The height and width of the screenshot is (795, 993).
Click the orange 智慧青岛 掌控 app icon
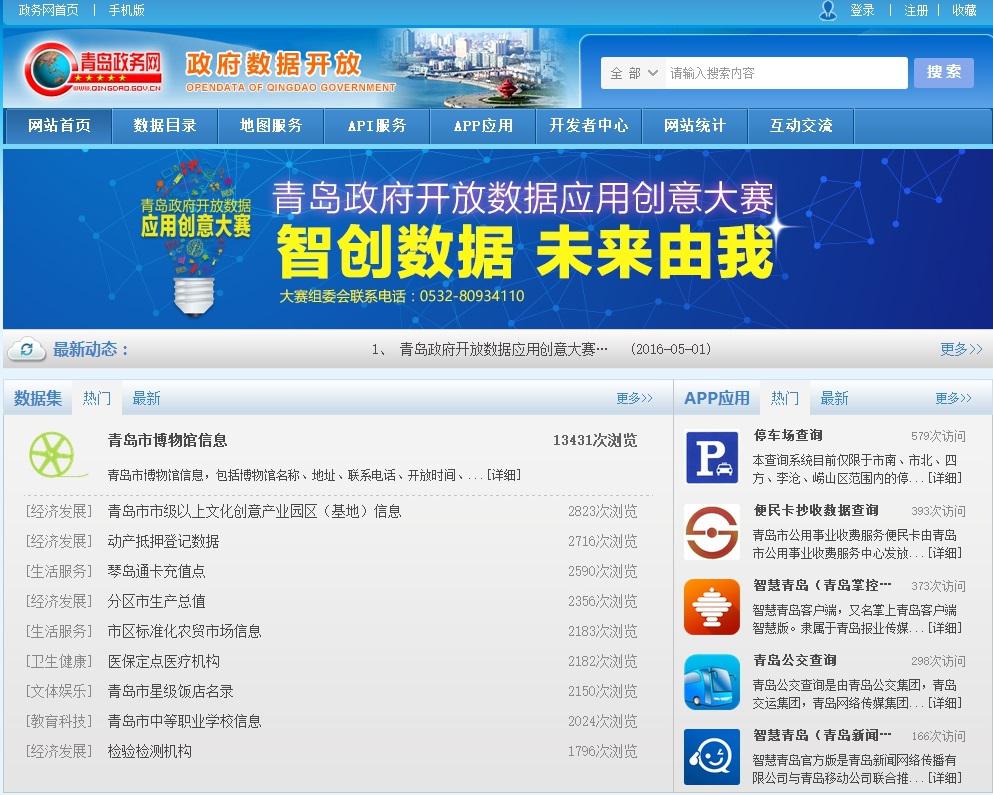click(712, 607)
